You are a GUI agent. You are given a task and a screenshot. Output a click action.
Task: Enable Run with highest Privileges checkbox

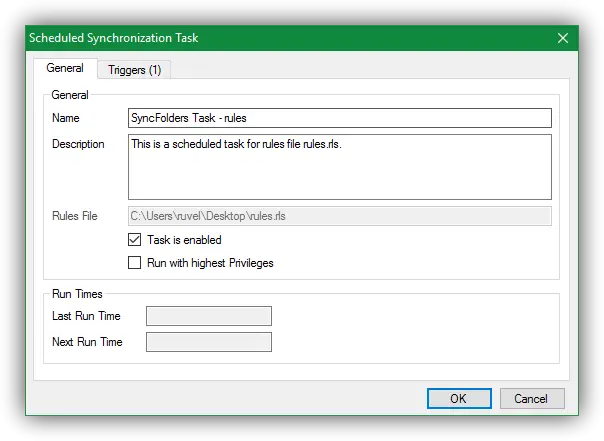point(135,263)
